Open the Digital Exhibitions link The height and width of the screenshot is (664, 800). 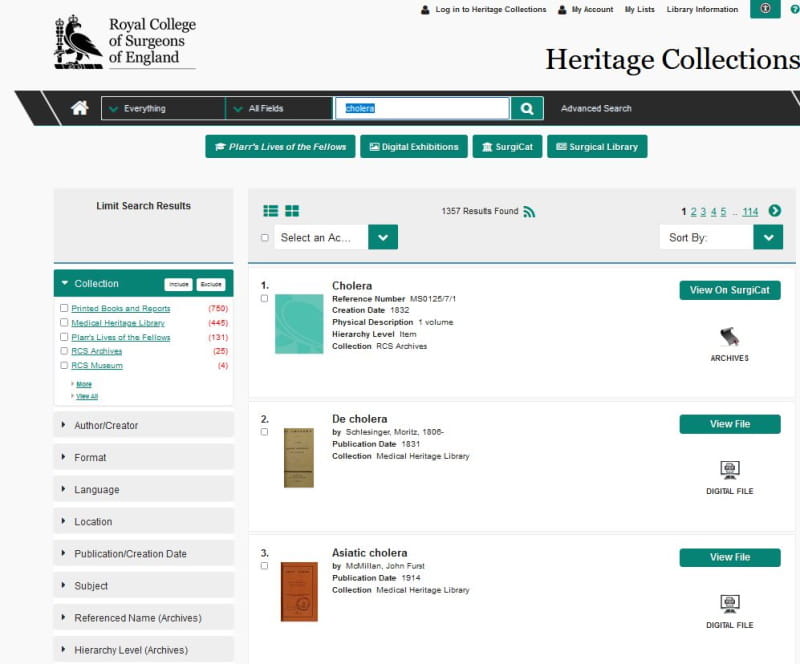(x=413, y=146)
